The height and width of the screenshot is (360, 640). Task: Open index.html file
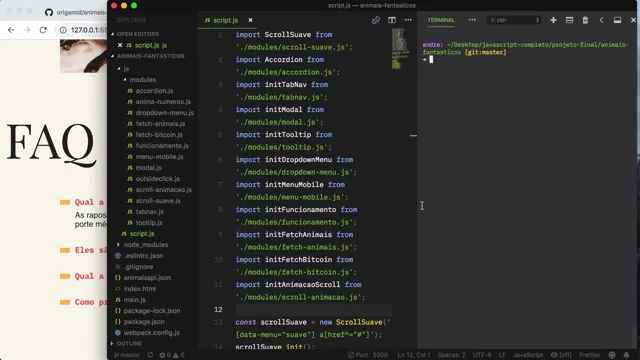pyautogui.click(x=136, y=289)
